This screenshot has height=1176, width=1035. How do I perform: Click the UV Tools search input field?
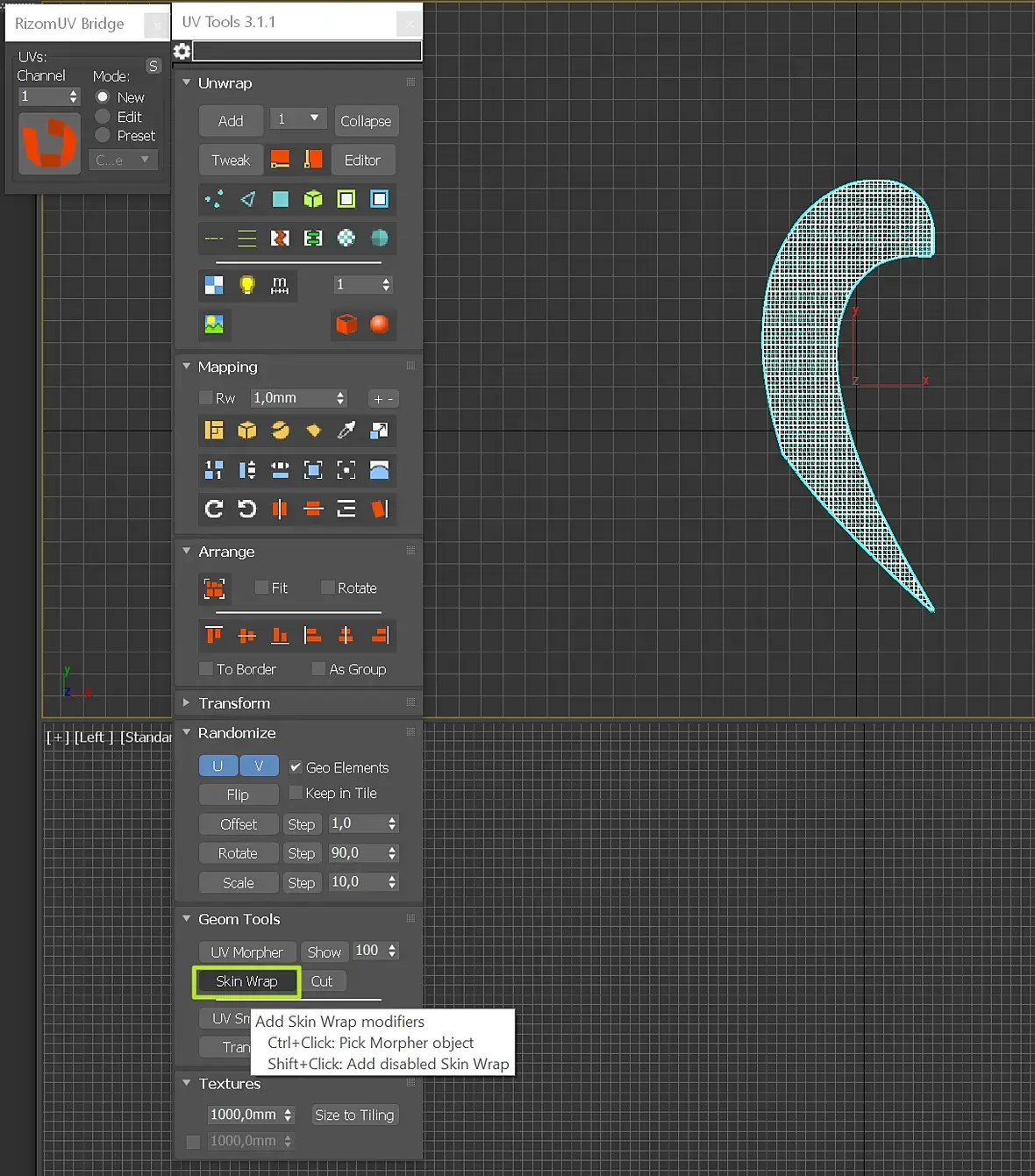pos(307,52)
